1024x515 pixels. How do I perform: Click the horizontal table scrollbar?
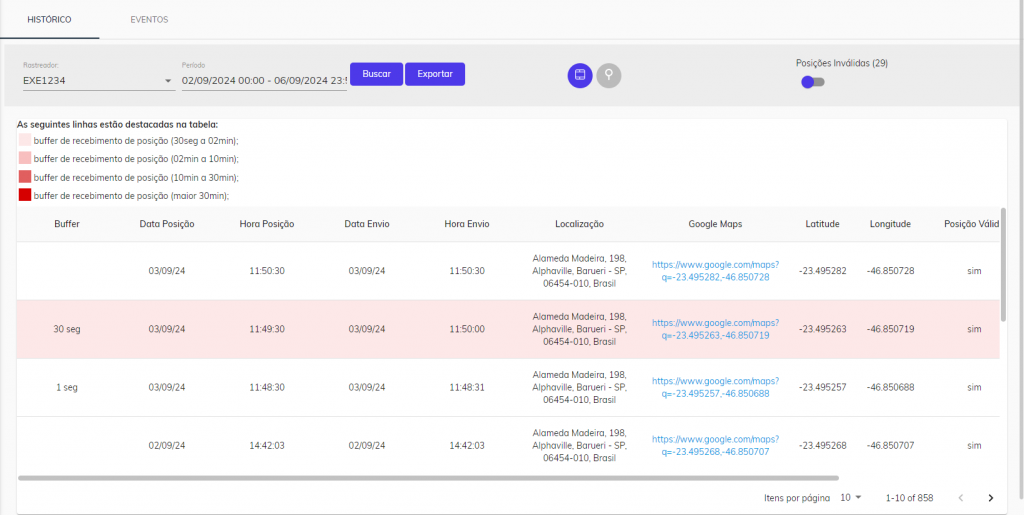(428, 478)
